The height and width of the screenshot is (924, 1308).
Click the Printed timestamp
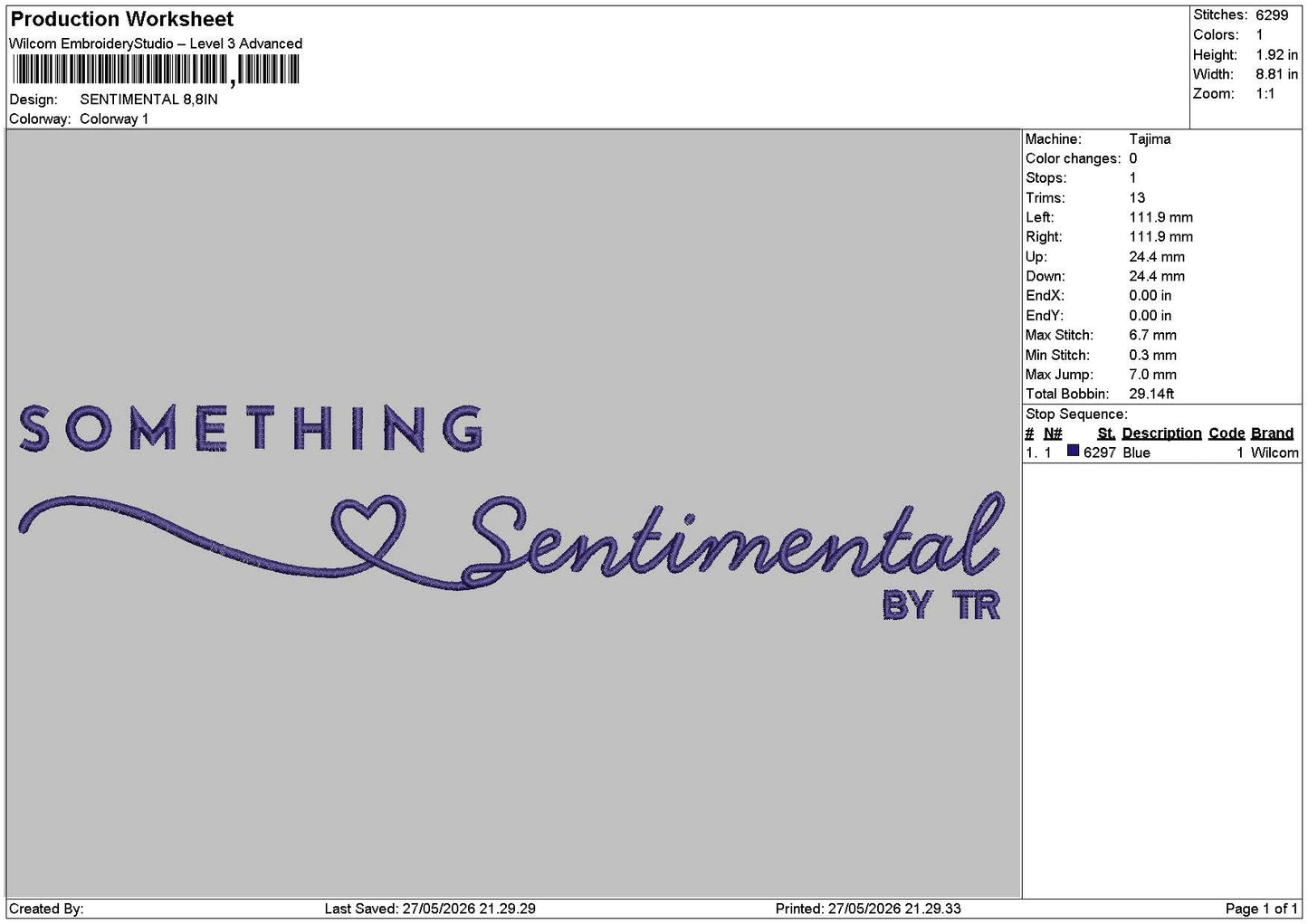[868, 910]
